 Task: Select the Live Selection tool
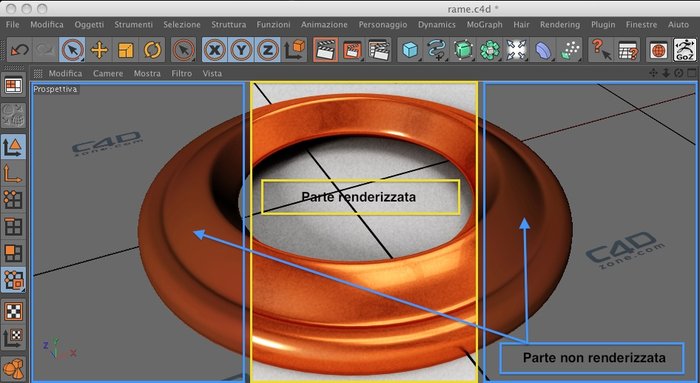pyautogui.click(x=72, y=50)
